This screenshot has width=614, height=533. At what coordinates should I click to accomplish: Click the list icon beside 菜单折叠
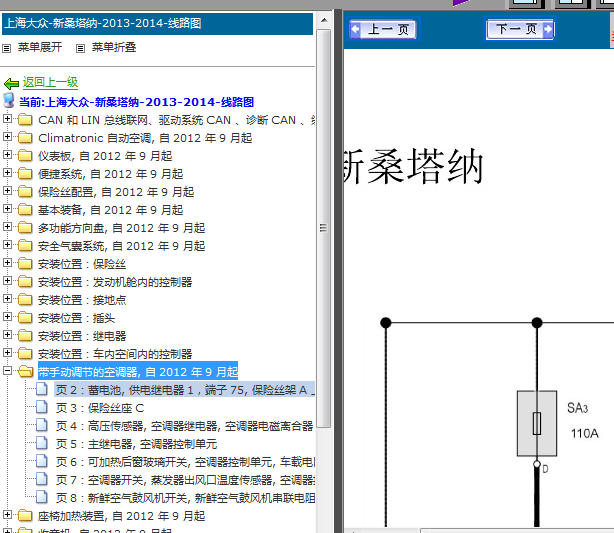tap(80, 49)
